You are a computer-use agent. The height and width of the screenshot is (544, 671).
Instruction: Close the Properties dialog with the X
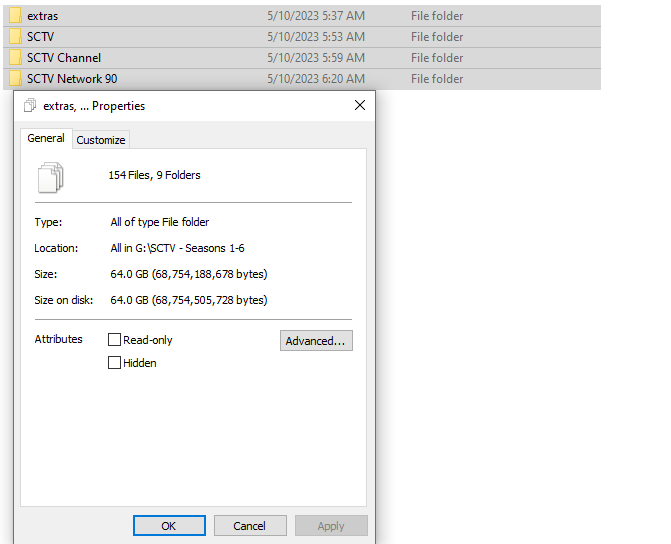(x=360, y=105)
